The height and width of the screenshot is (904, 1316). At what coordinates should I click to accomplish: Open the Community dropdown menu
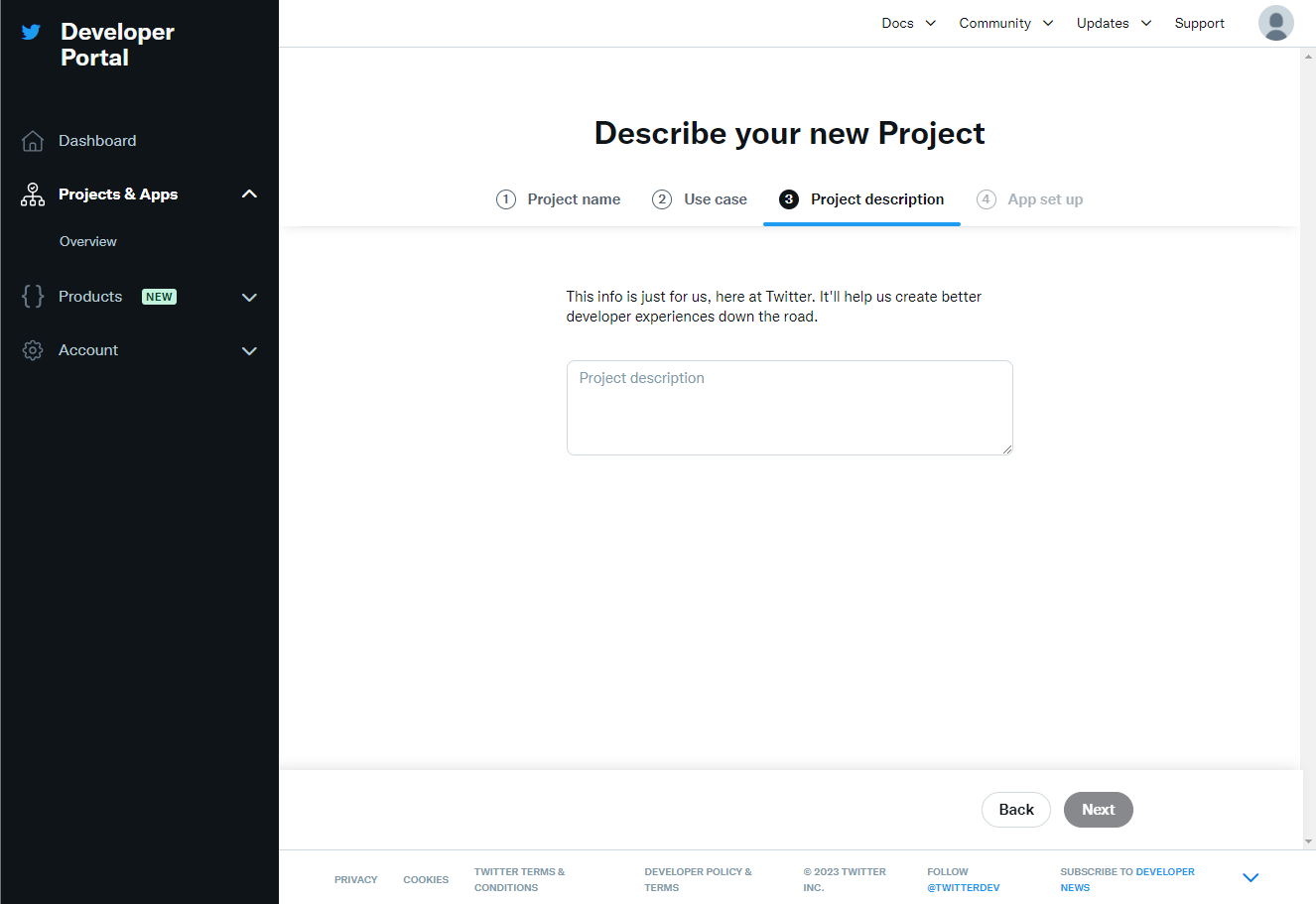pos(1005,23)
